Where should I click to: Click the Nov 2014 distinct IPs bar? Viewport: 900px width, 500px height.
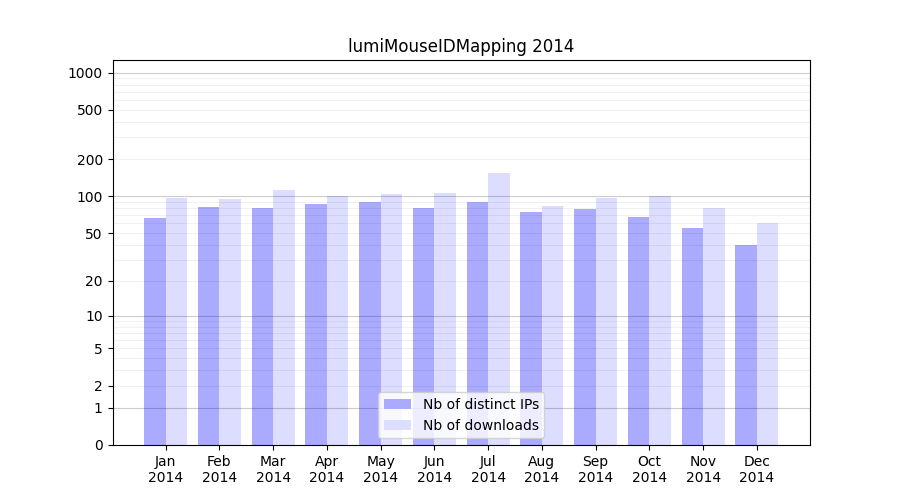pos(692,336)
